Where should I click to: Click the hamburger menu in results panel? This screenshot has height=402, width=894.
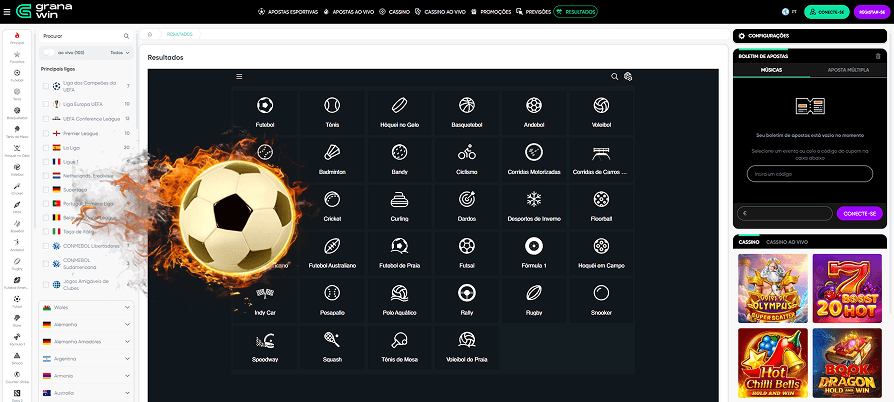pos(239,77)
